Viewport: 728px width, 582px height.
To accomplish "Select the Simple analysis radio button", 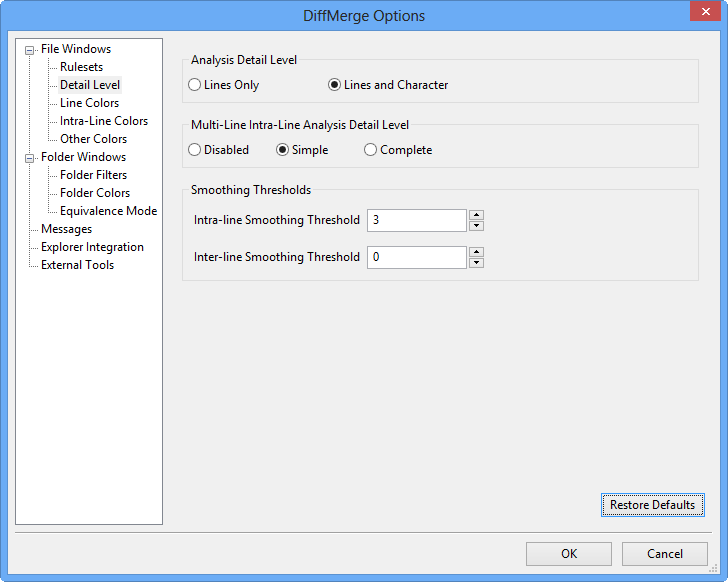I will 283,150.
